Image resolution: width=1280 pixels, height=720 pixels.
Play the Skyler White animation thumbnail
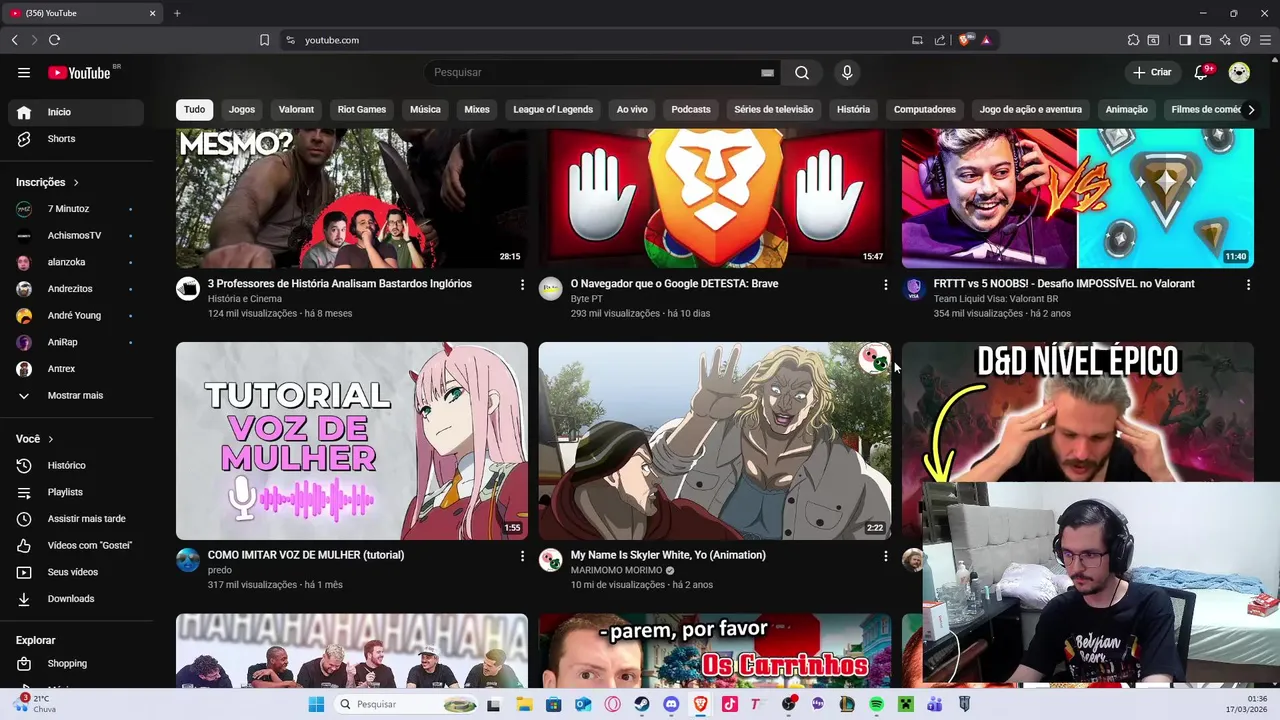[715, 441]
